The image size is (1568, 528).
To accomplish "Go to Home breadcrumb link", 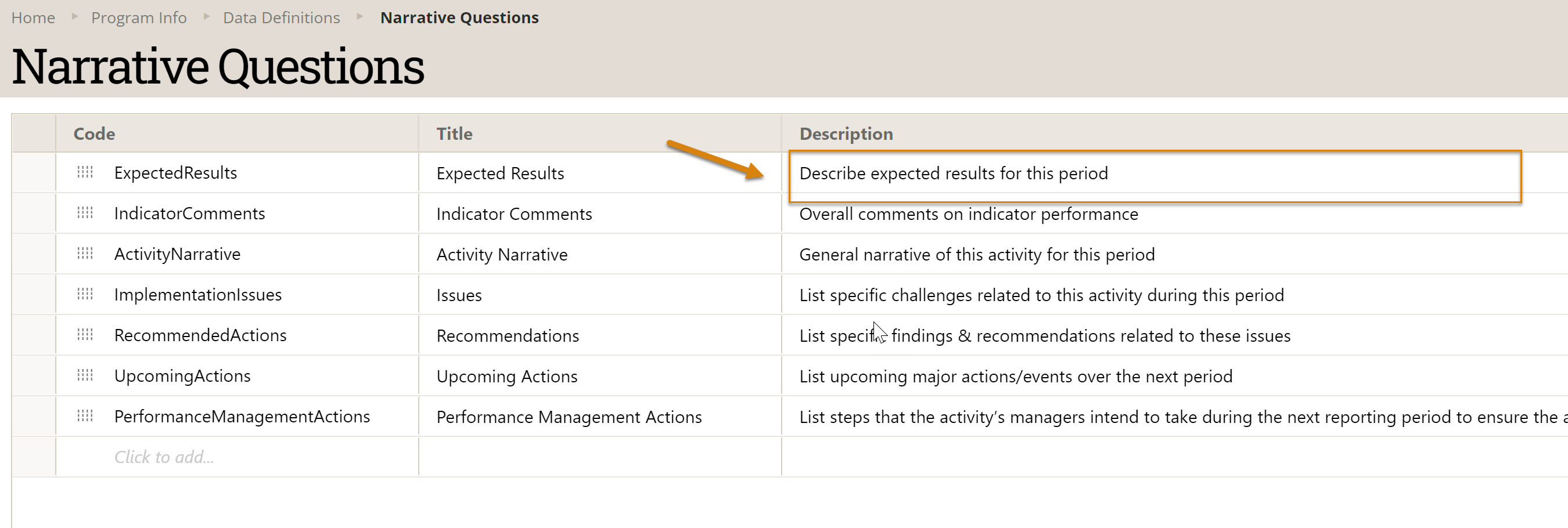I will (x=33, y=17).
